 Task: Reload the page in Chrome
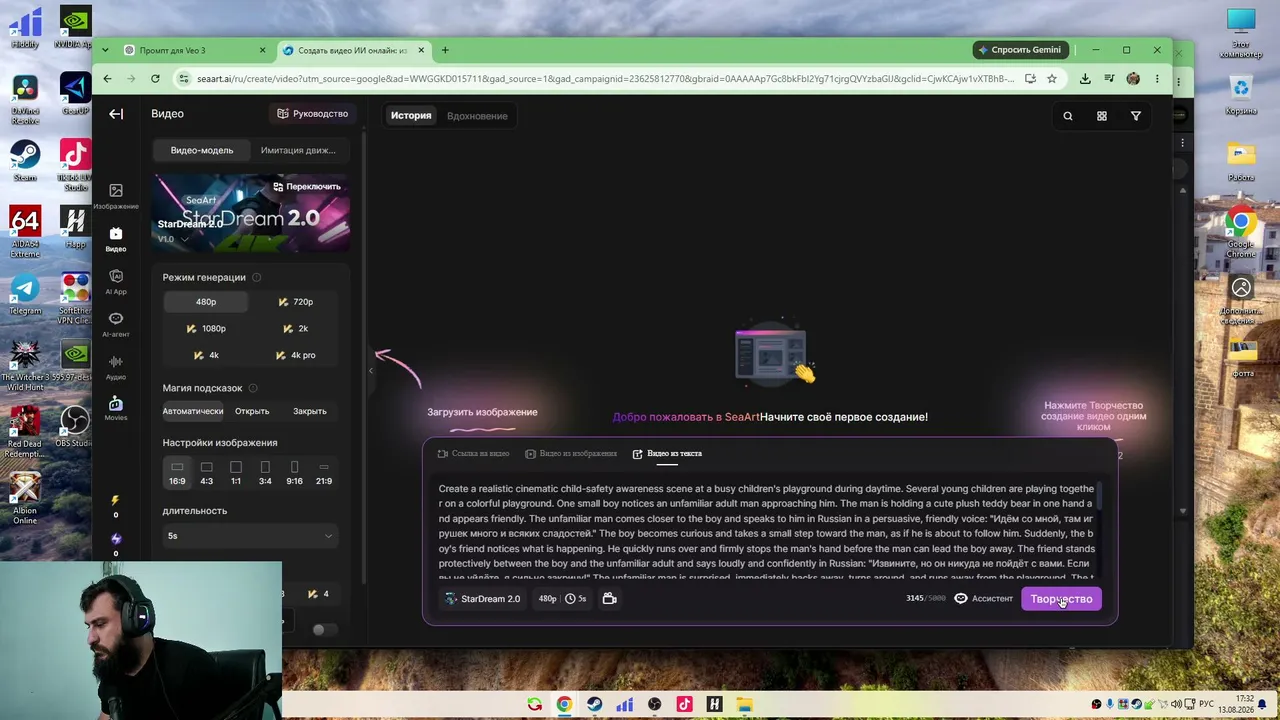(155, 79)
